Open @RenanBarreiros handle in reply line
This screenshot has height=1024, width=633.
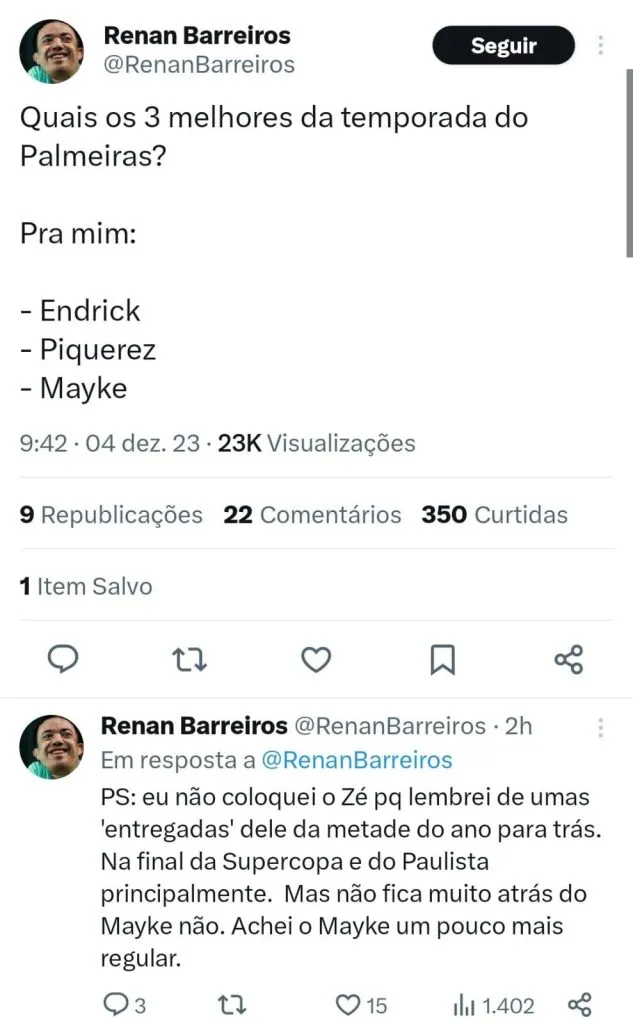click(357, 760)
